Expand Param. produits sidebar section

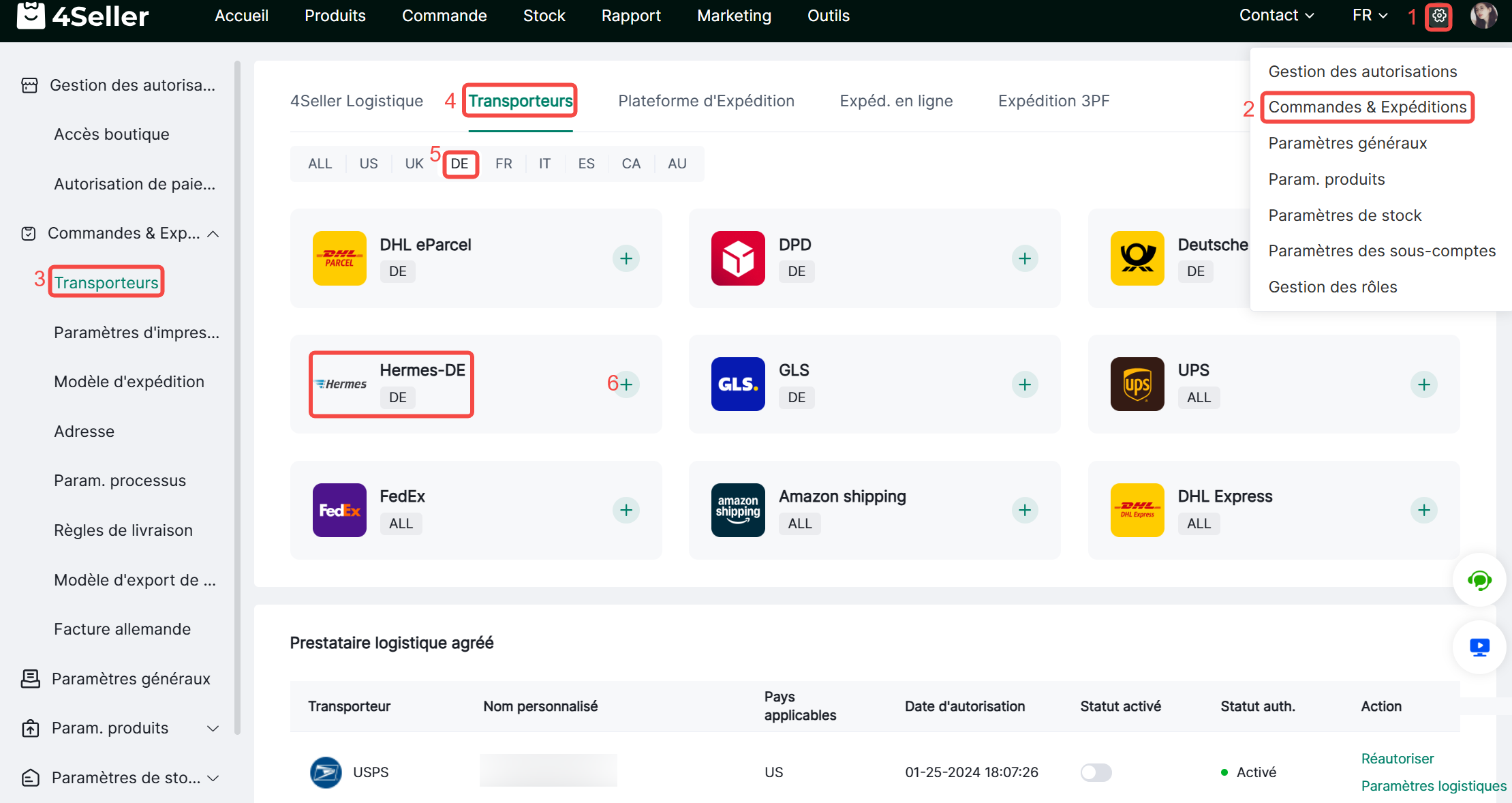[x=213, y=728]
